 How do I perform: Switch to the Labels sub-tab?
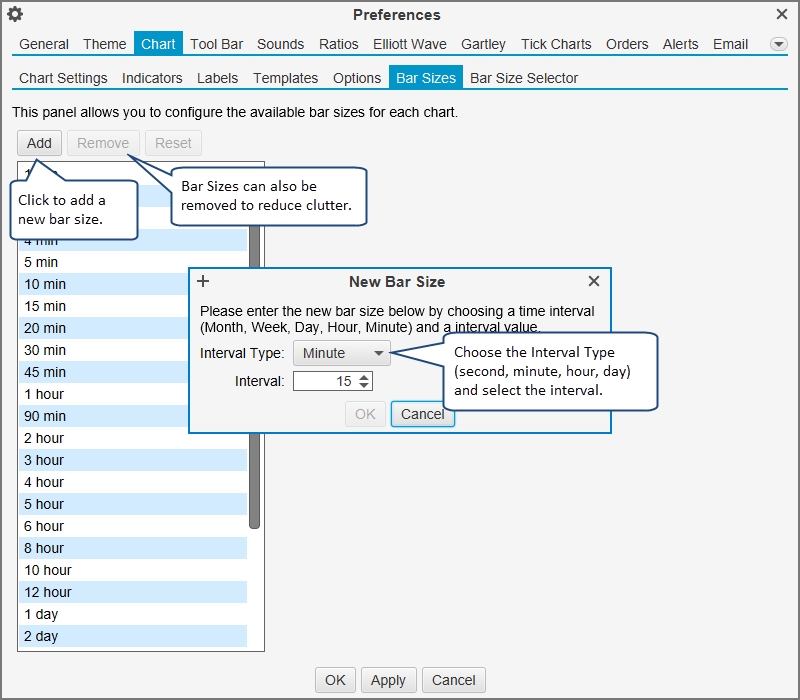(217, 78)
